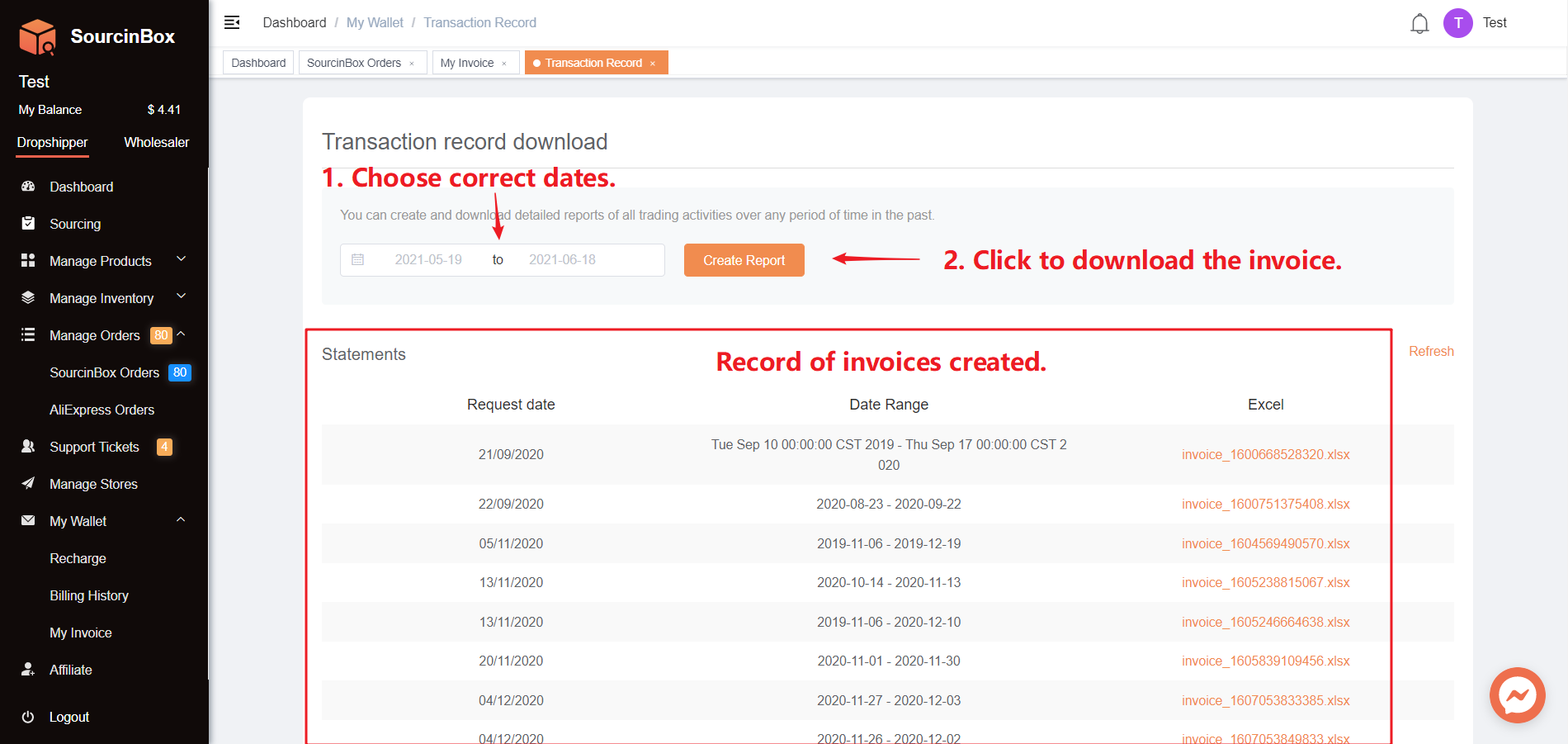Click the 22/09/2020 request date cell
The width and height of the screenshot is (1568, 744).
coord(511,504)
